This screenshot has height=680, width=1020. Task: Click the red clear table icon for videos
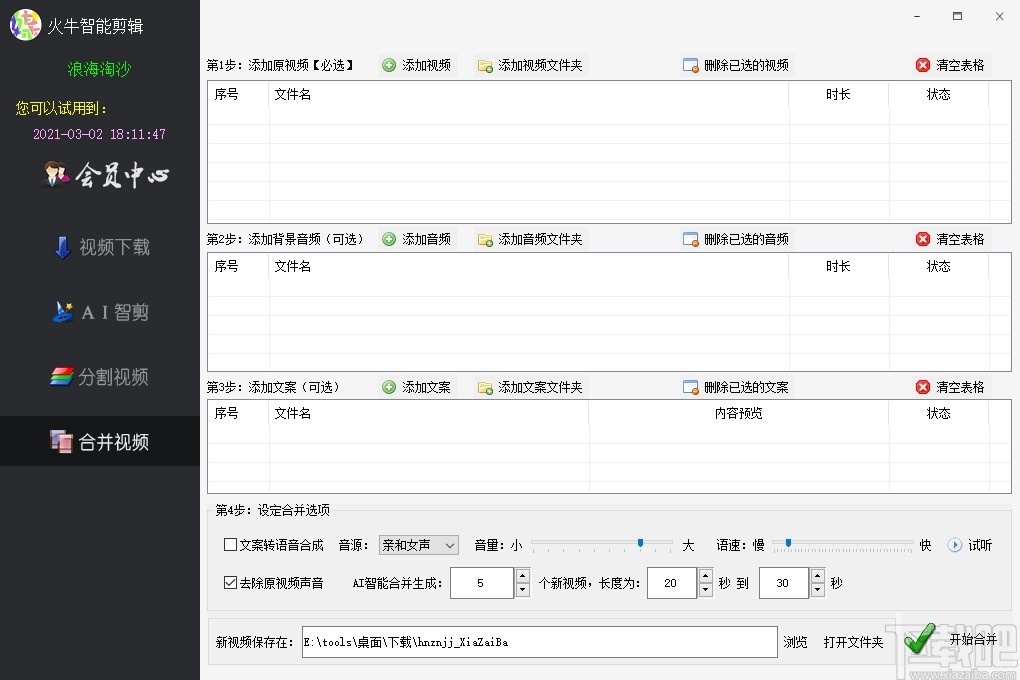(x=922, y=64)
